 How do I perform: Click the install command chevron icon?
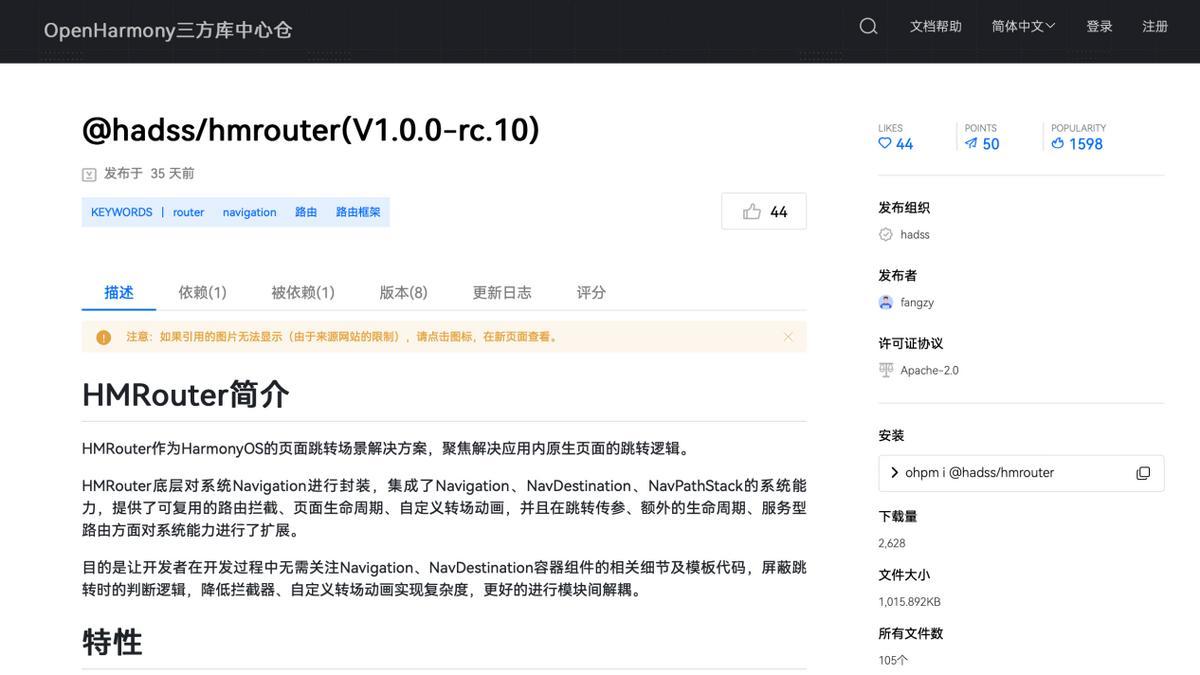(894, 473)
